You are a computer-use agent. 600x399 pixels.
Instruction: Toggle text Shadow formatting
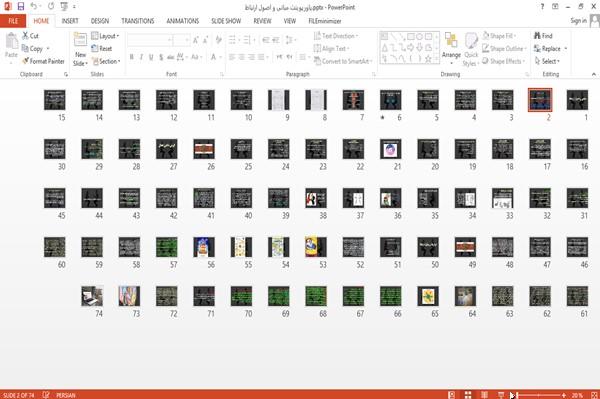(x=161, y=57)
